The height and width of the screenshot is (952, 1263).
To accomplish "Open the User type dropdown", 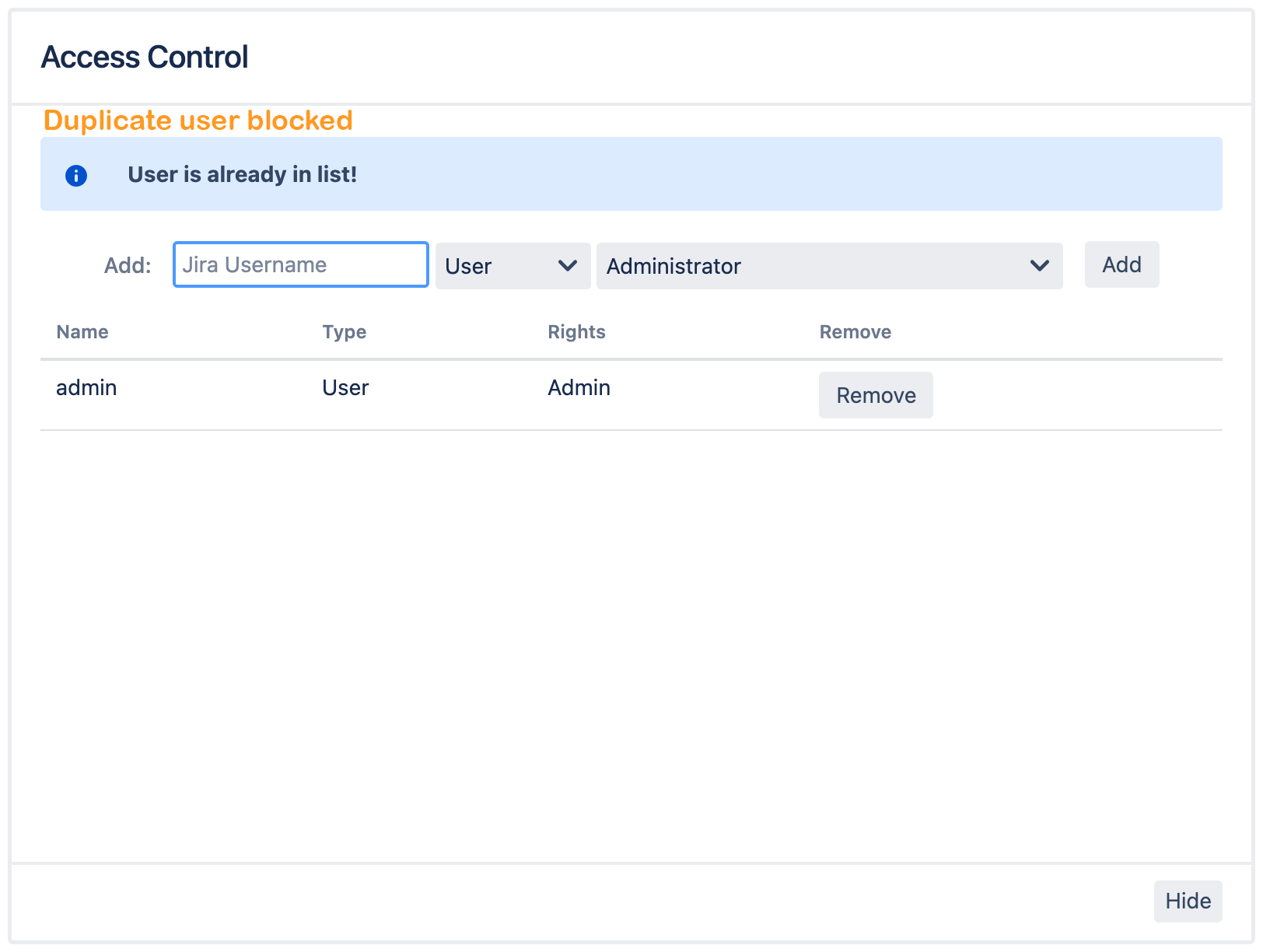I will [512, 265].
